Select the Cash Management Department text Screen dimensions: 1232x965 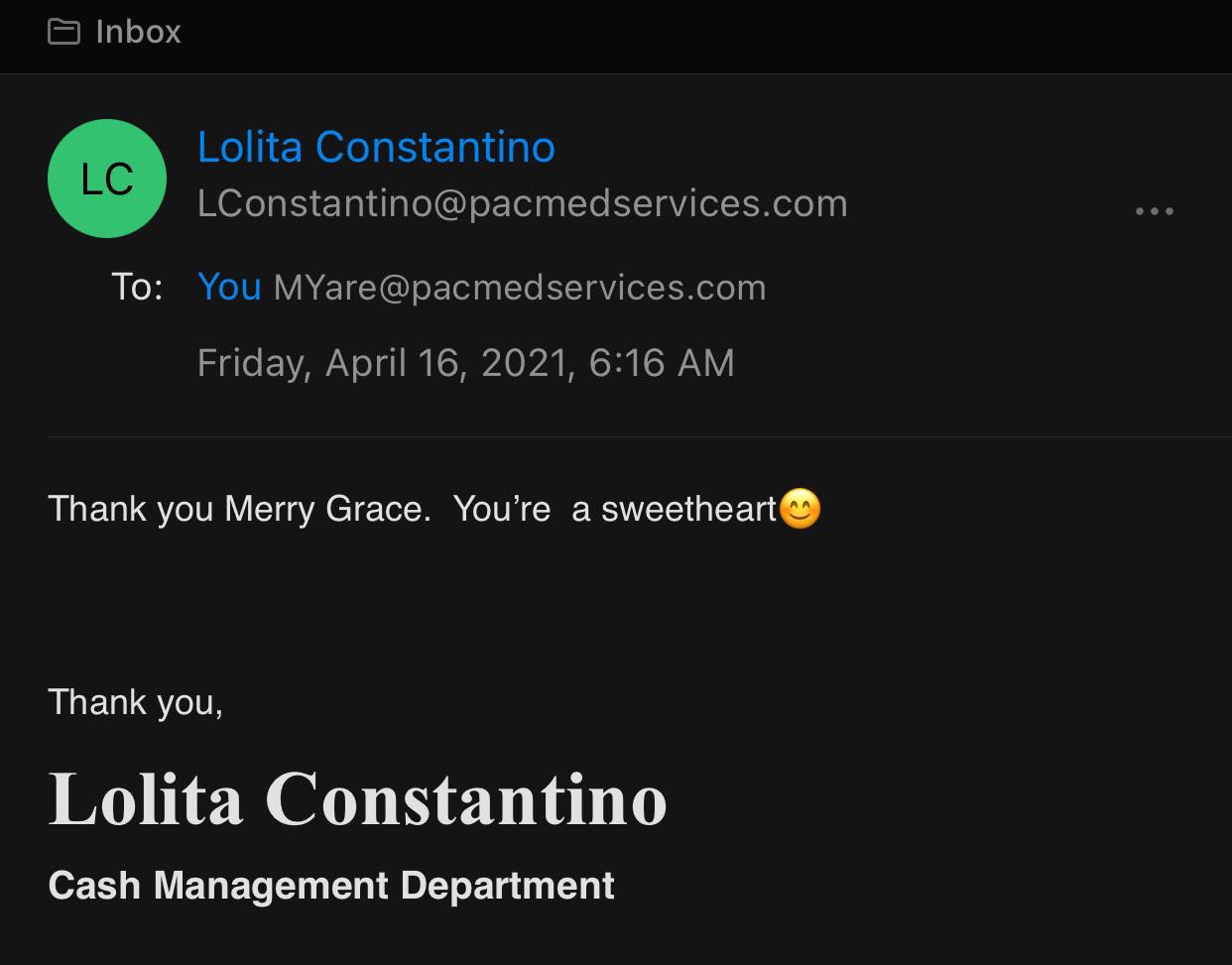(x=331, y=885)
